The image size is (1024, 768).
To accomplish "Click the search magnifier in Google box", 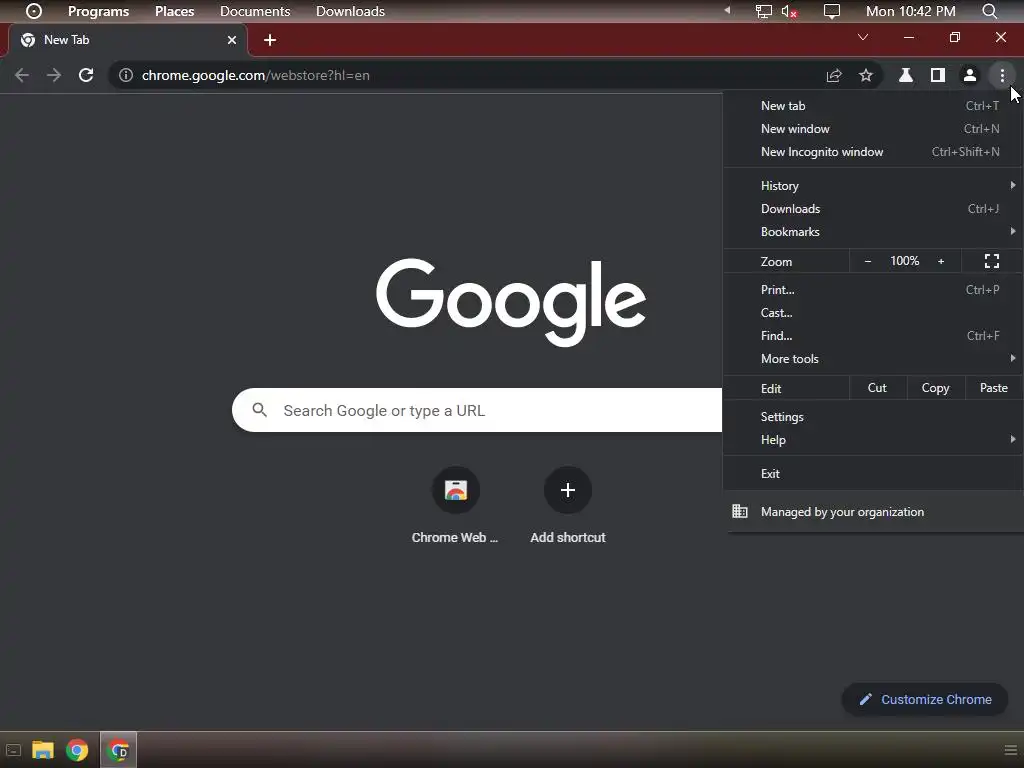I will pos(260,410).
